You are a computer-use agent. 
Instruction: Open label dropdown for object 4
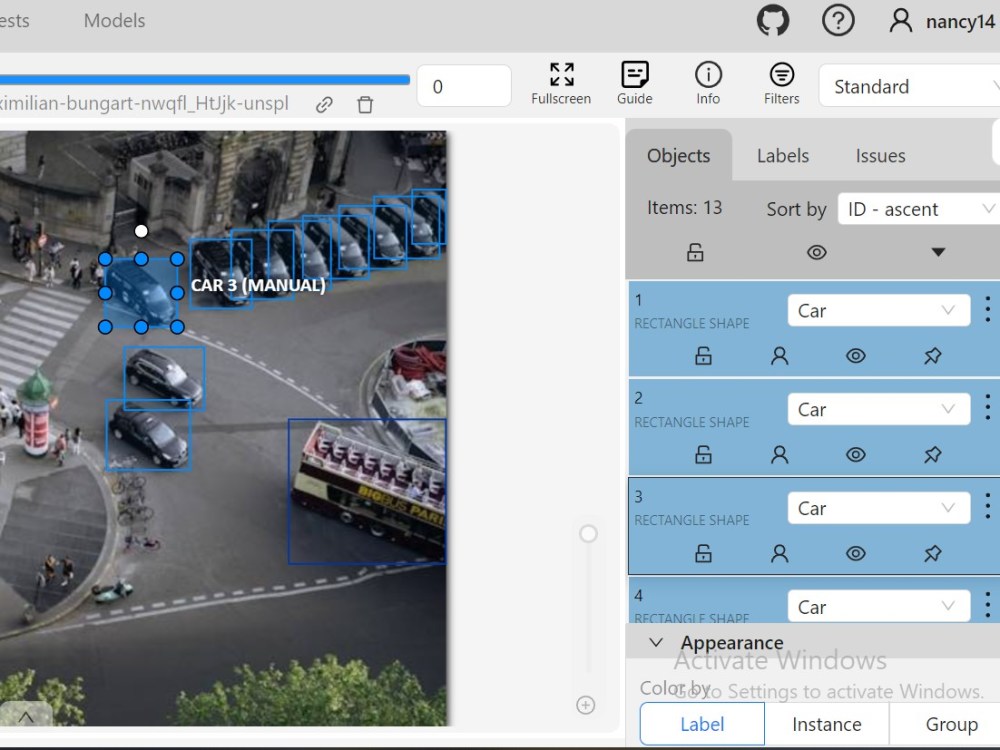pyautogui.click(x=879, y=607)
